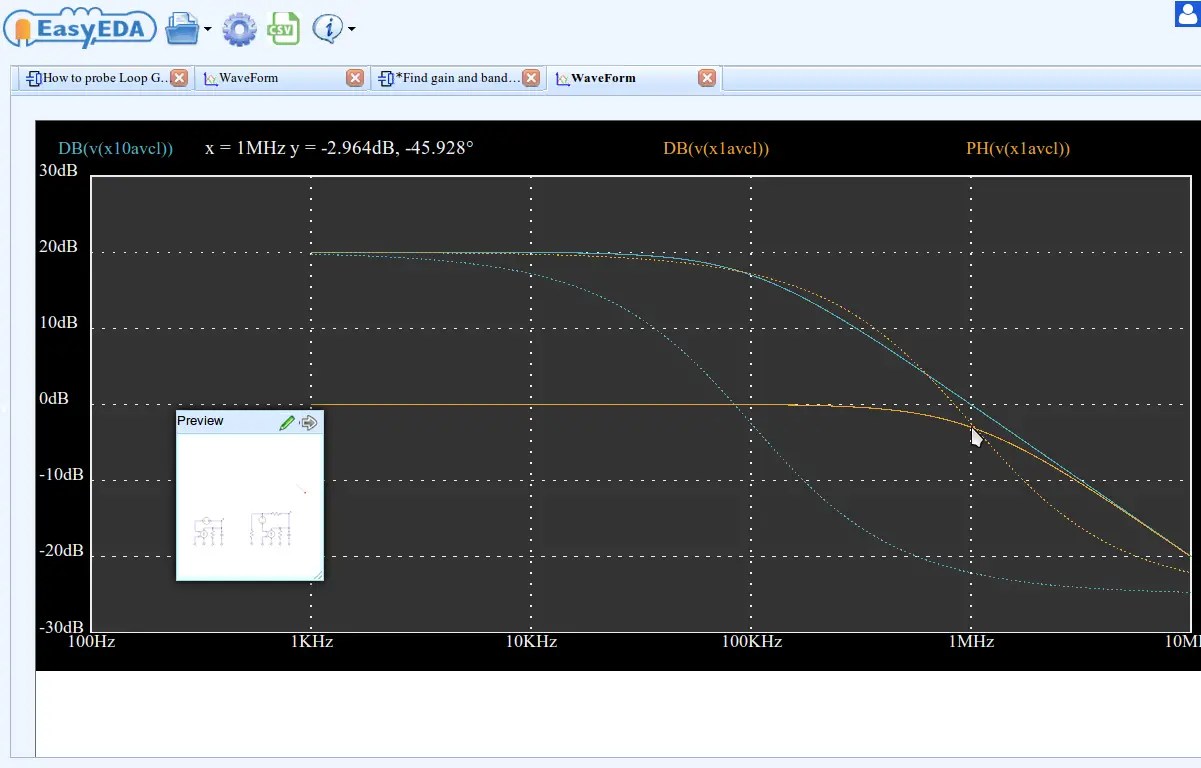Close the active WaveForm tab
Image resolution: width=1201 pixels, height=768 pixels.
click(707, 78)
